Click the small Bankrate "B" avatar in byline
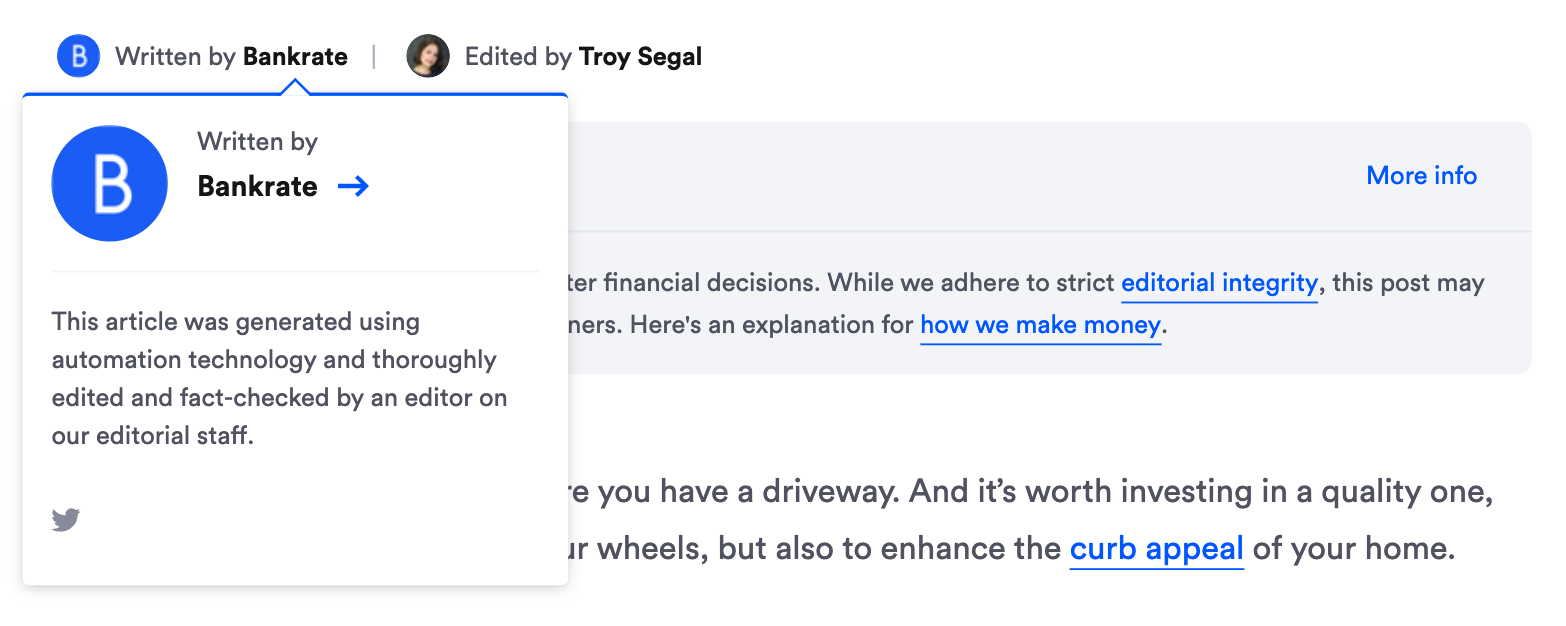The width and height of the screenshot is (1566, 626). click(78, 56)
